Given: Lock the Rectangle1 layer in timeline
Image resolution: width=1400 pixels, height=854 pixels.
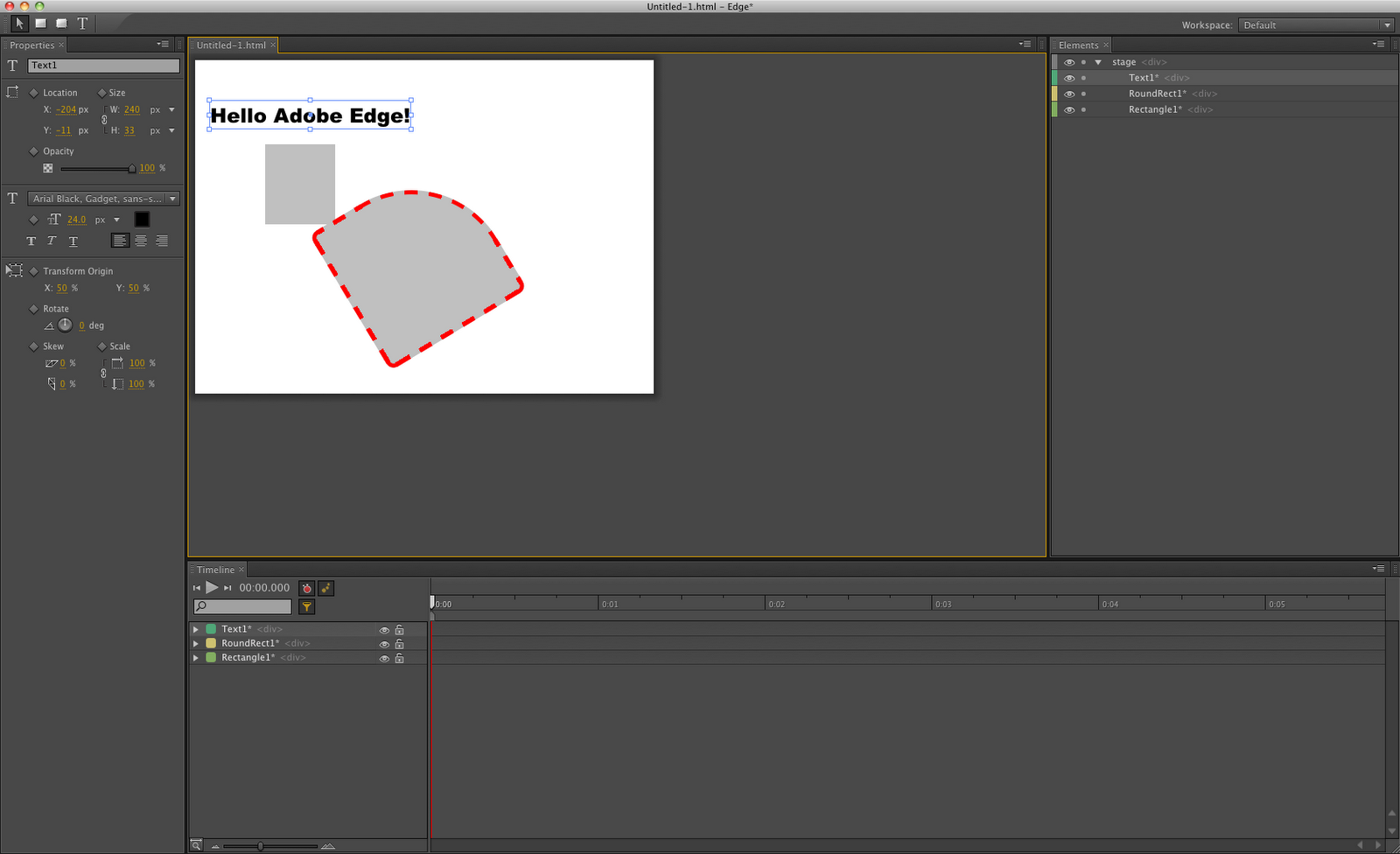Looking at the screenshot, I should pyautogui.click(x=399, y=658).
